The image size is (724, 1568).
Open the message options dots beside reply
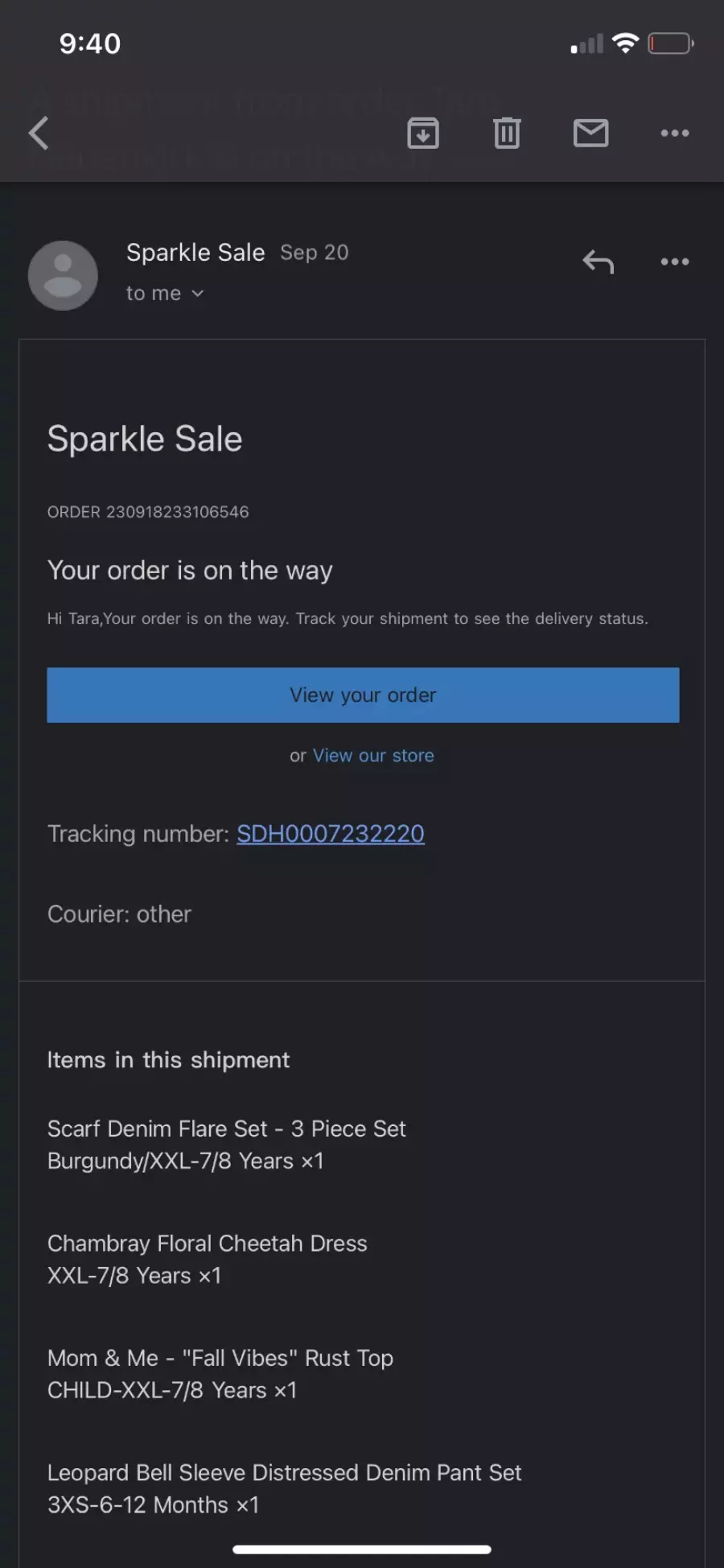[674, 262]
